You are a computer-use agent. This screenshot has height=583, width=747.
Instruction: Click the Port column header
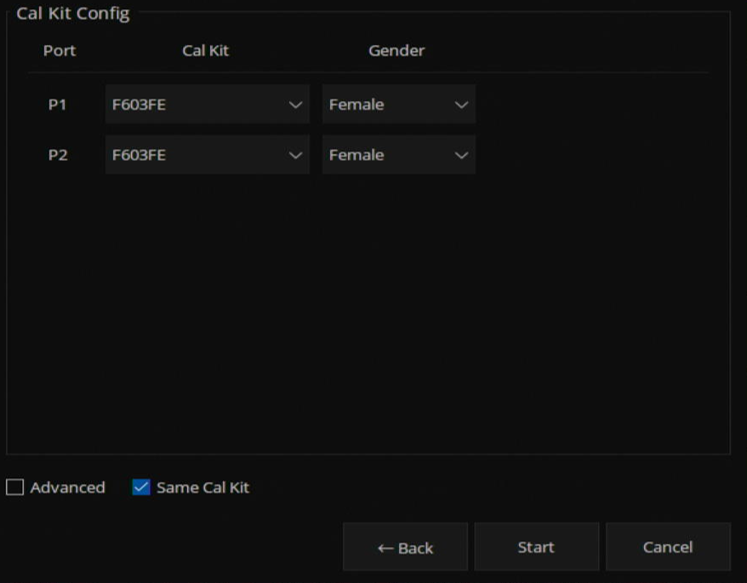pos(60,50)
